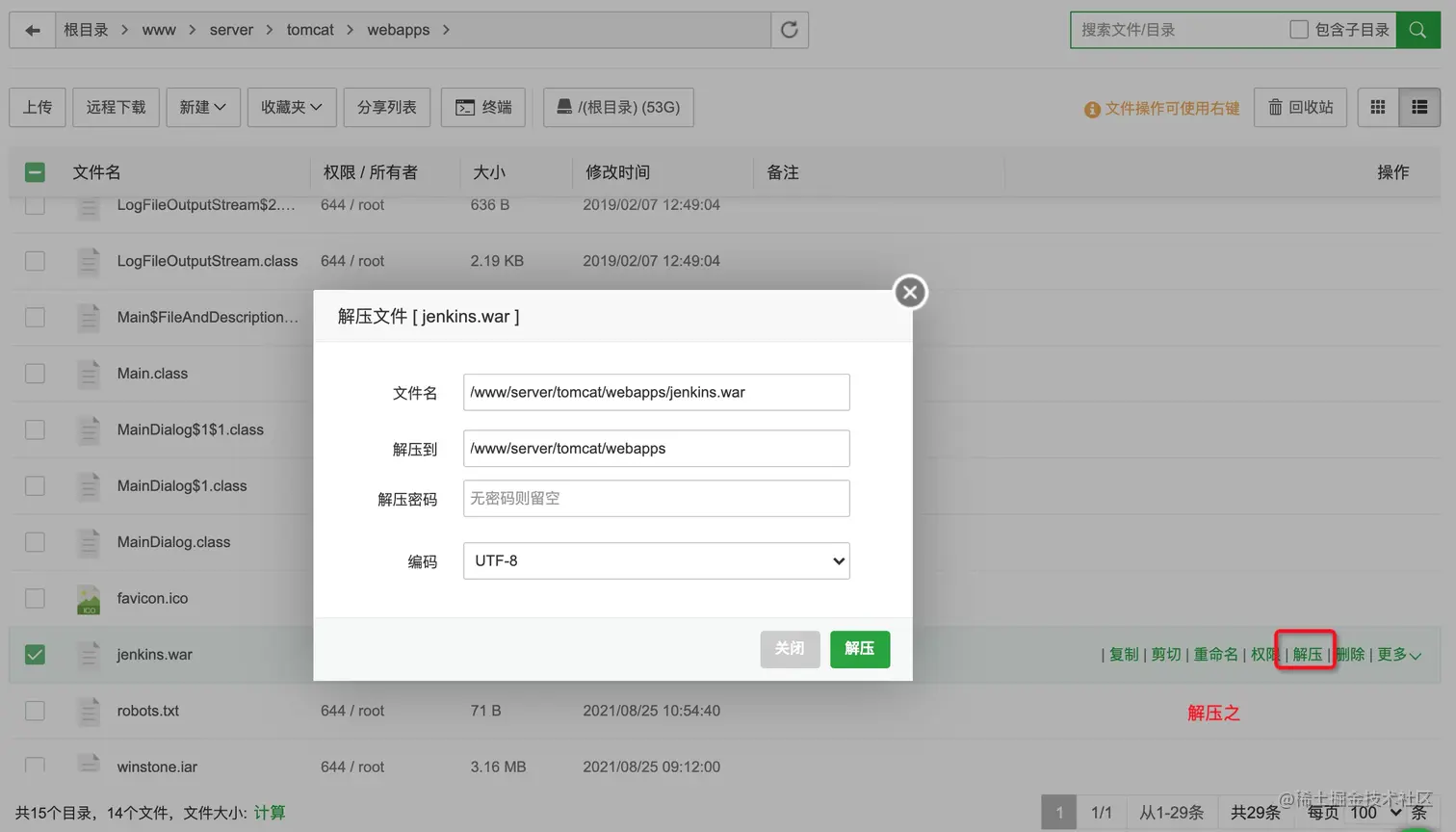This screenshot has height=832, width=1456.
Task: Open the 收藏夹 dropdown
Action: (292, 107)
